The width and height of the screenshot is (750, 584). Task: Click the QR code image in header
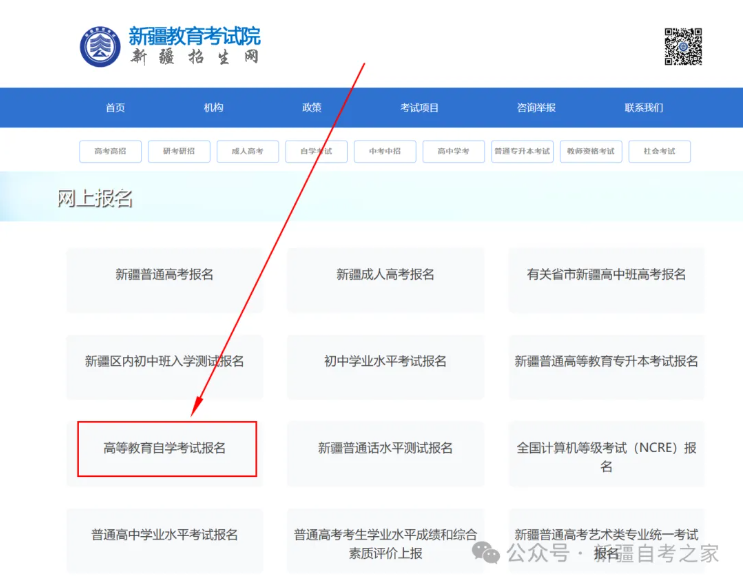click(683, 46)
